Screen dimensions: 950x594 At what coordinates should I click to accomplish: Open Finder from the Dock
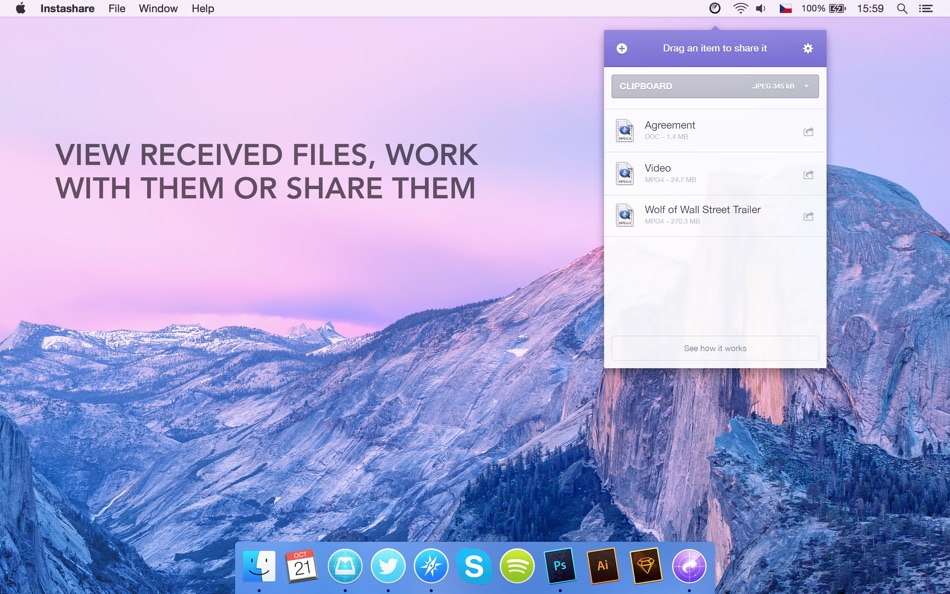pos(259,566)
